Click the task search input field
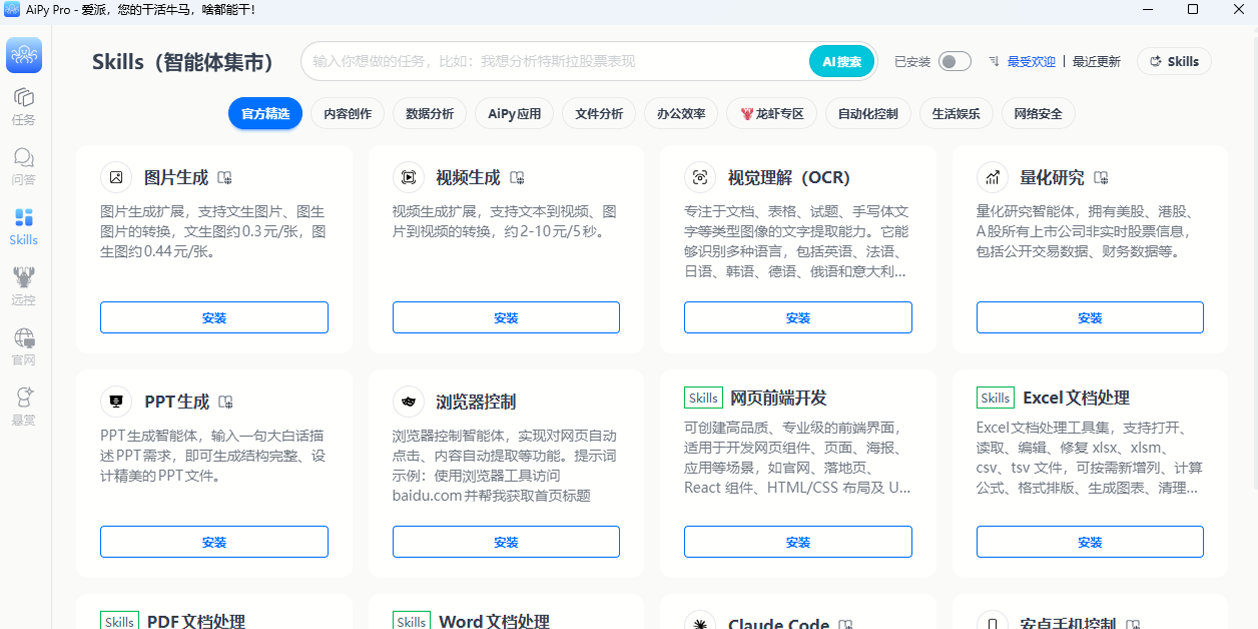The height and width of the screenshot is (629, 1258). coord(550,61)
